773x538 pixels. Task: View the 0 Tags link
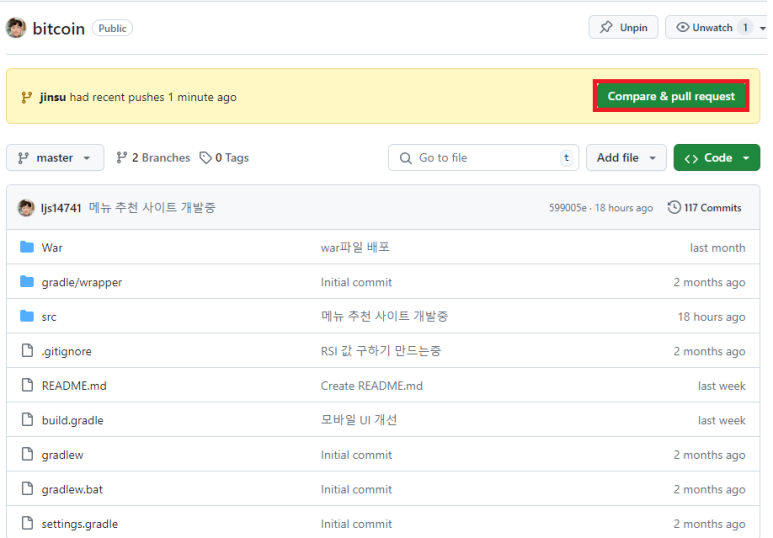coord(224,158)
